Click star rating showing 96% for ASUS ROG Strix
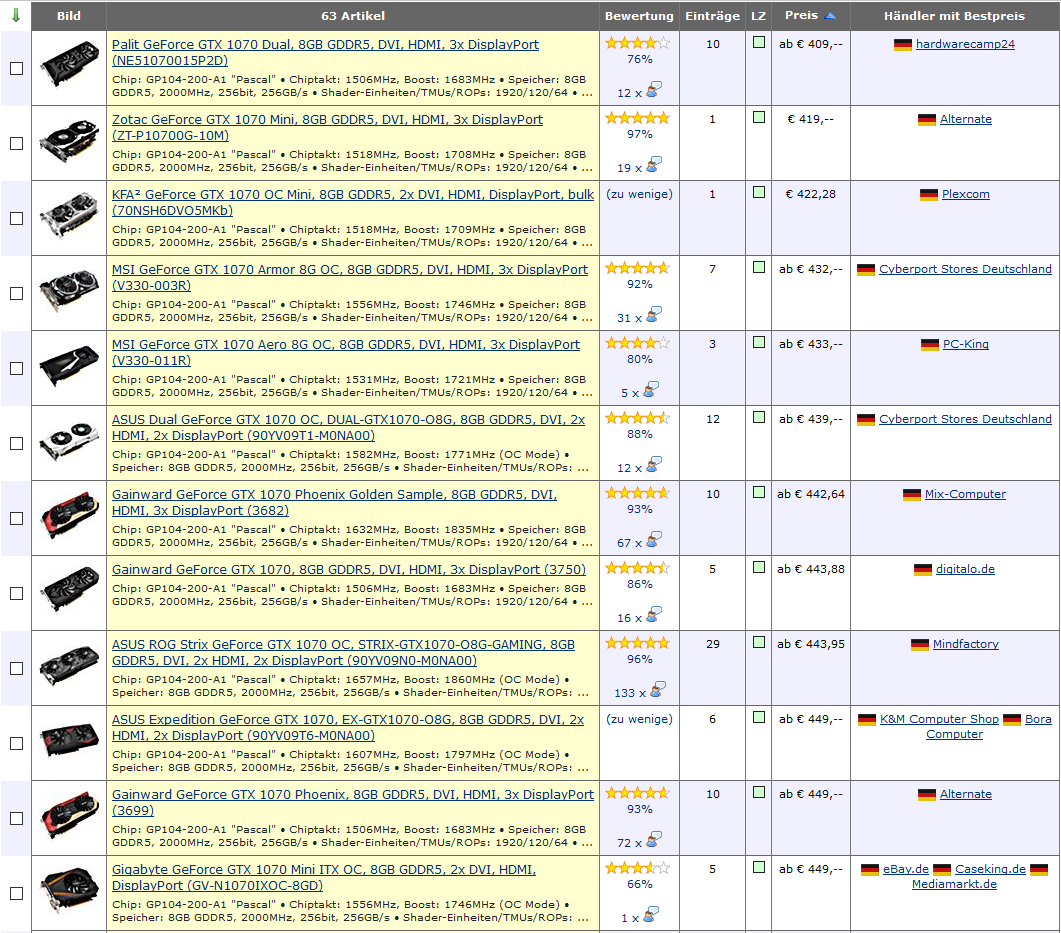This screenshot has width=1061, height=933. 637,643
